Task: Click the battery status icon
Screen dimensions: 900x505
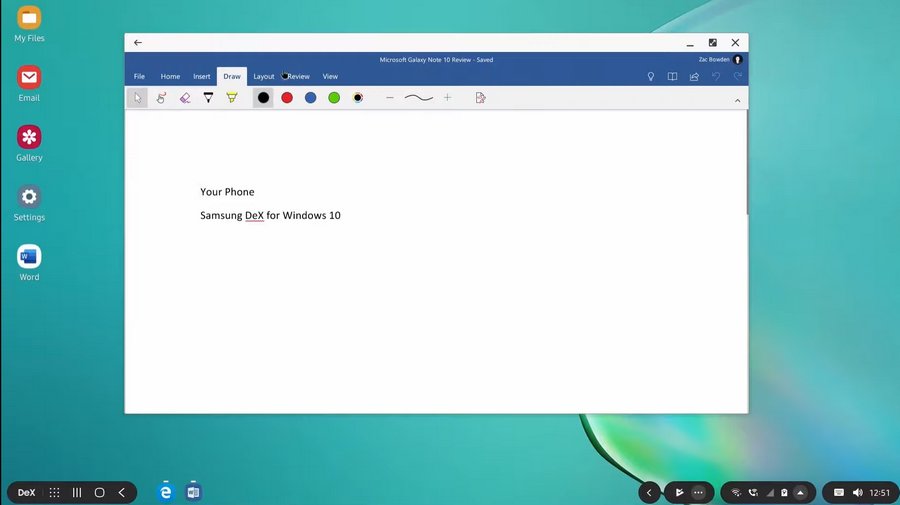Action: (784, 492)
